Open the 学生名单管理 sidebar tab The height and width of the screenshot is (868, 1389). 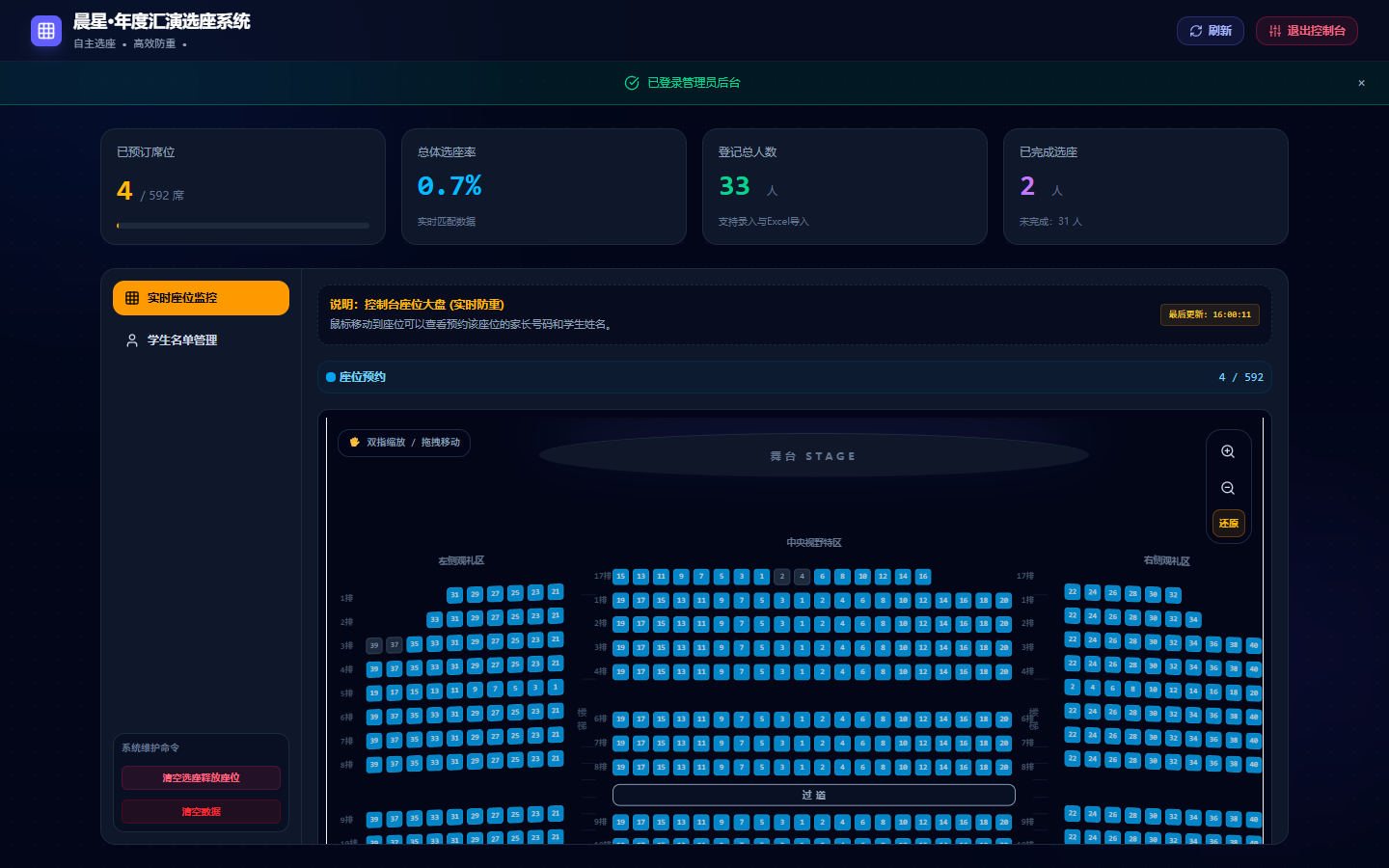pos(201,340)
